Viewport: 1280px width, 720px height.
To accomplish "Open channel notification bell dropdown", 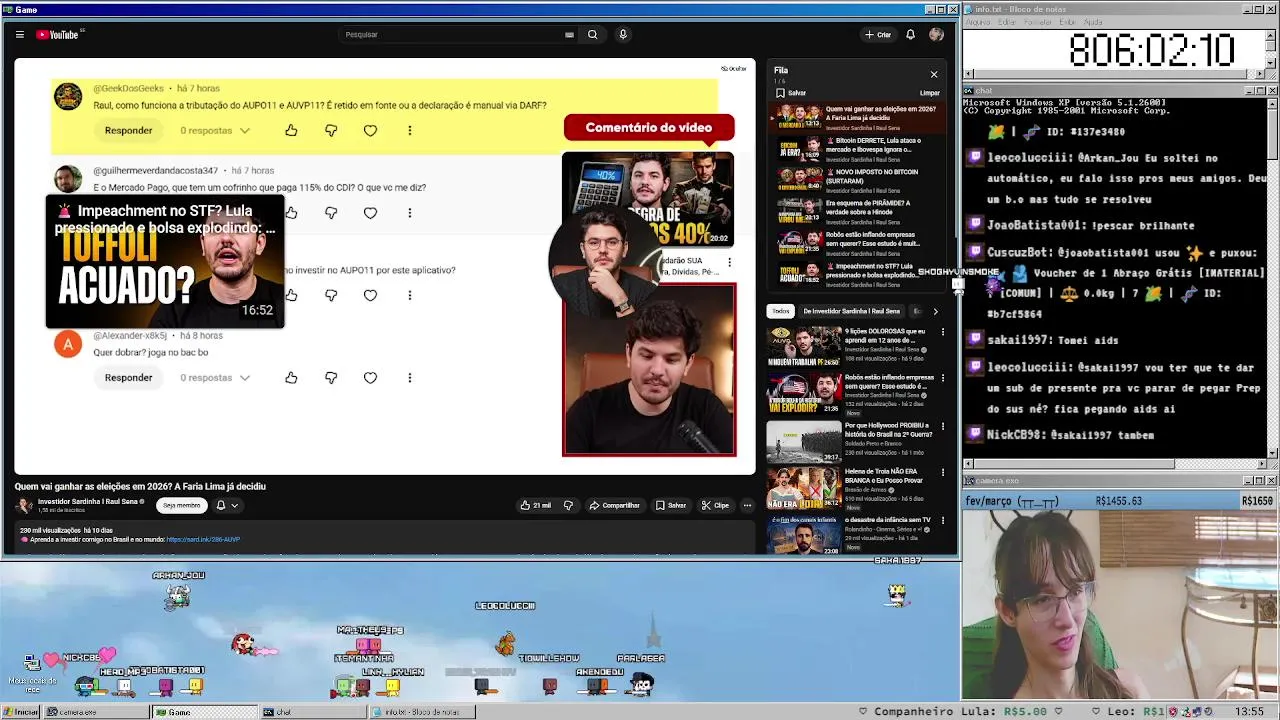I will click(x=227, y=505).
